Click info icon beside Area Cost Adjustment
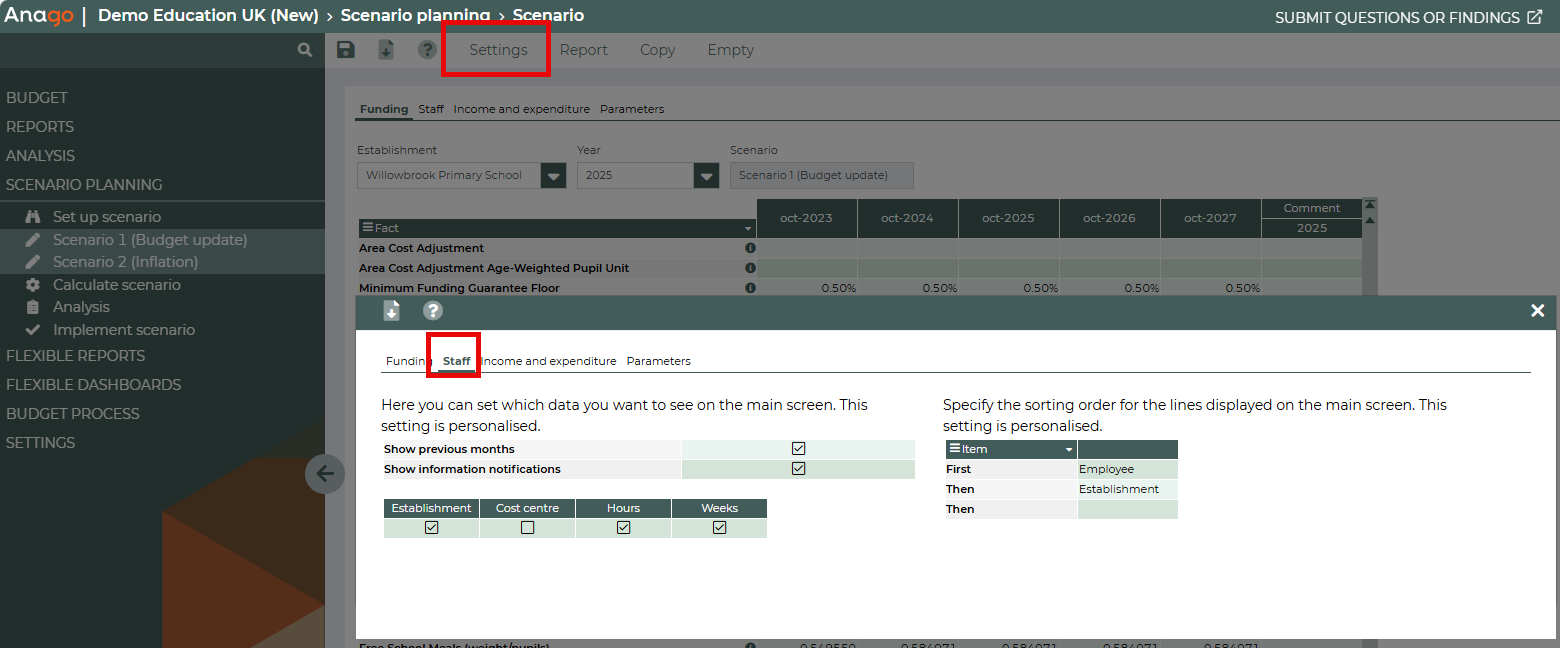The height and width of the screenshot is (648, 1560). [x=750, y=248]
